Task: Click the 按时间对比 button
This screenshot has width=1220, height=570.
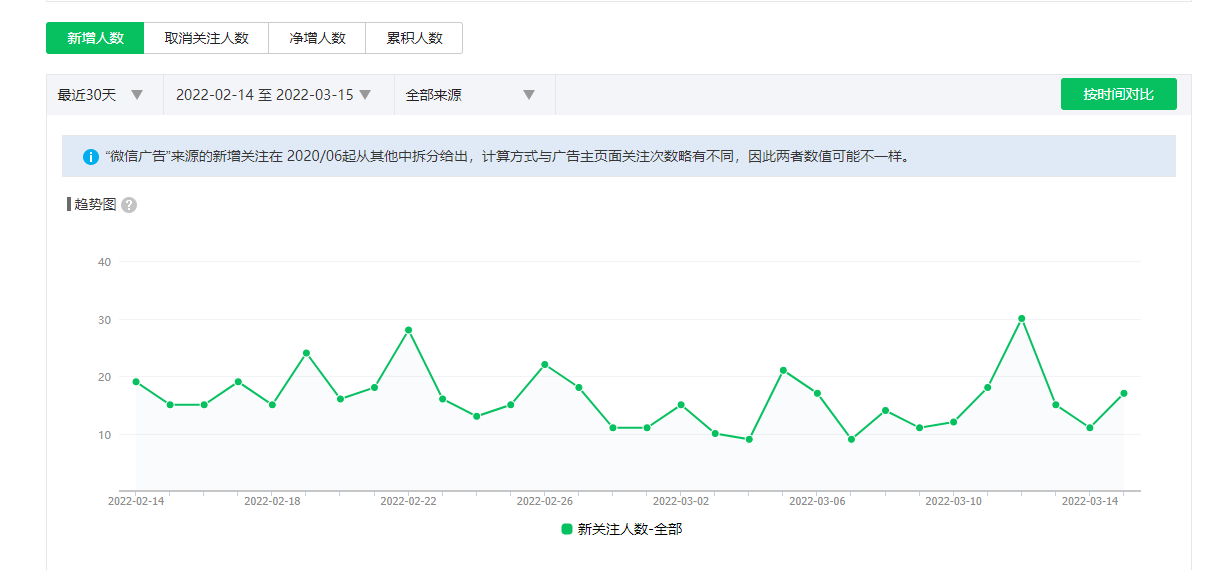Action: point(1118,94)
